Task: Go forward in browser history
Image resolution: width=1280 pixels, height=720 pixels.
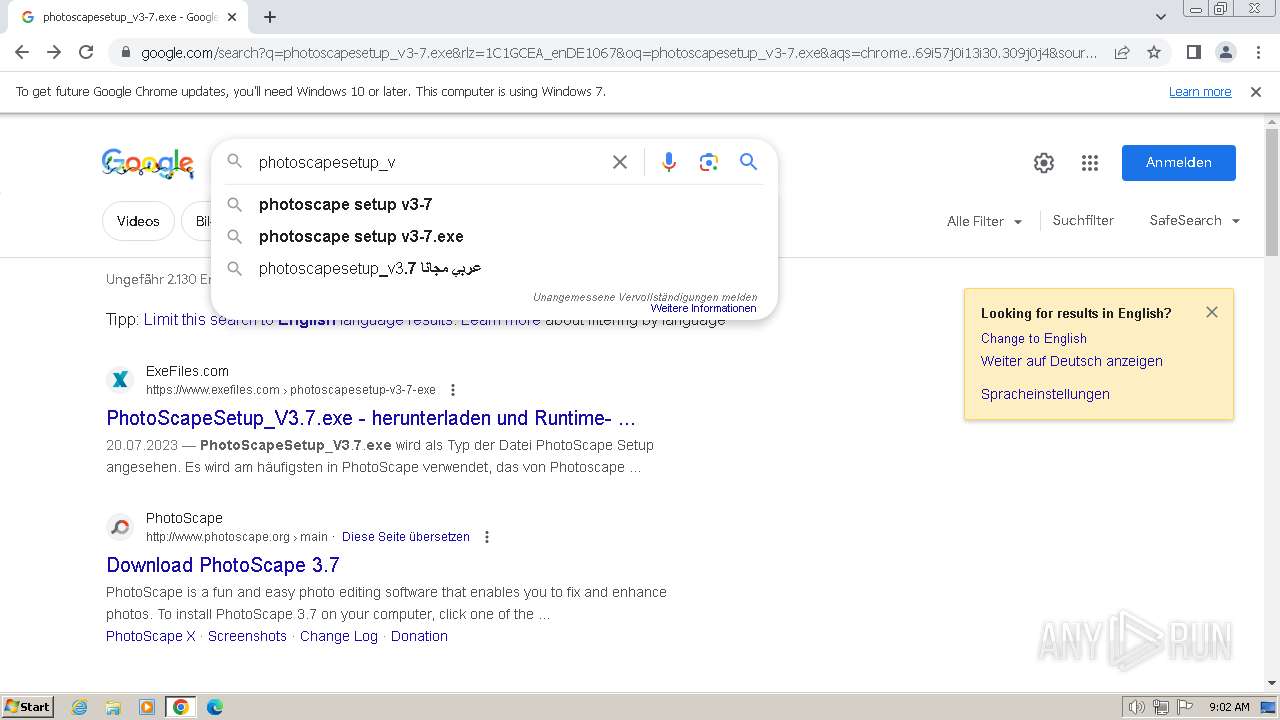Action: pos(54,52)
